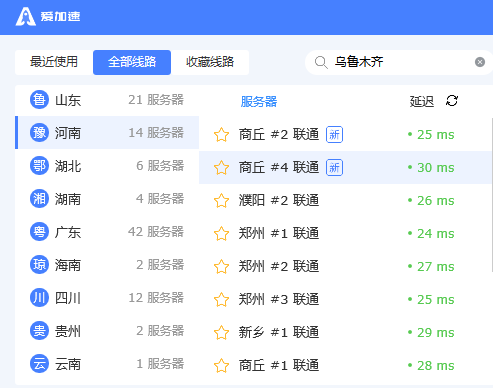Favorite 商丘 #4 联通 with star

[221, 168]
